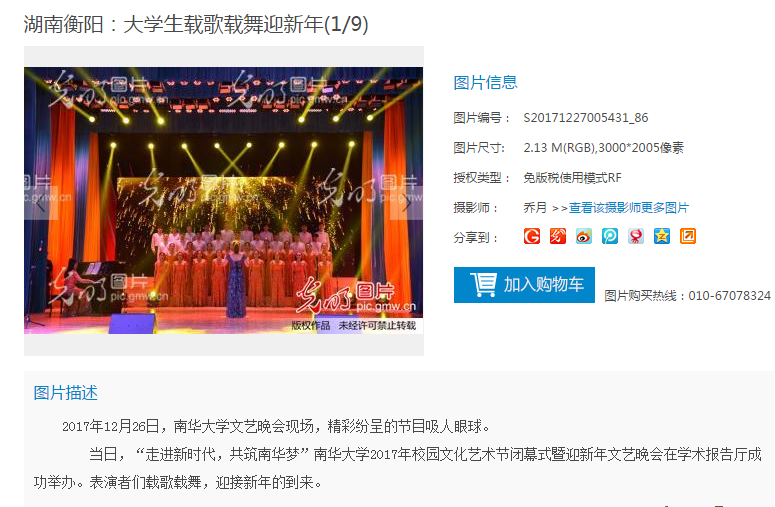Share photo to Tencent Weibo
The height and width of the screenshot is (507, 775).
610,236
